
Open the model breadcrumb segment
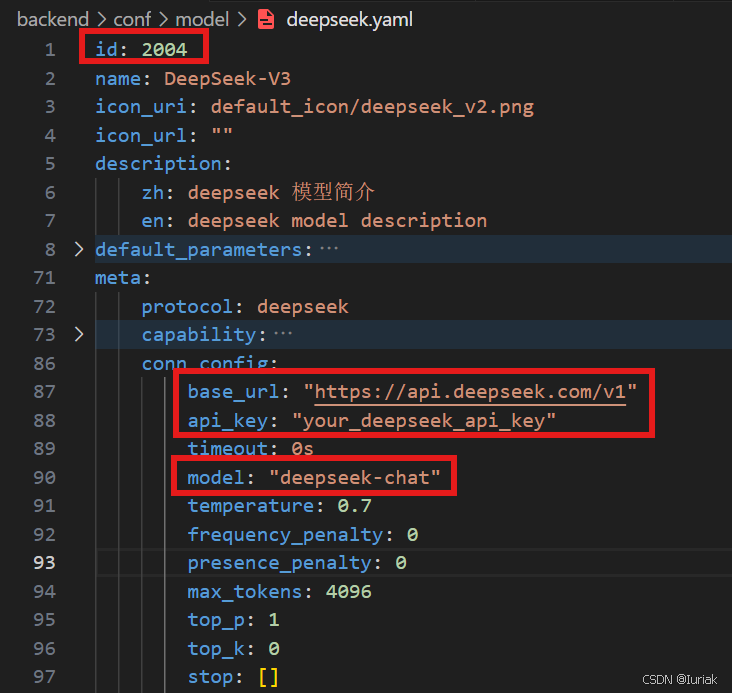(202, 20)
